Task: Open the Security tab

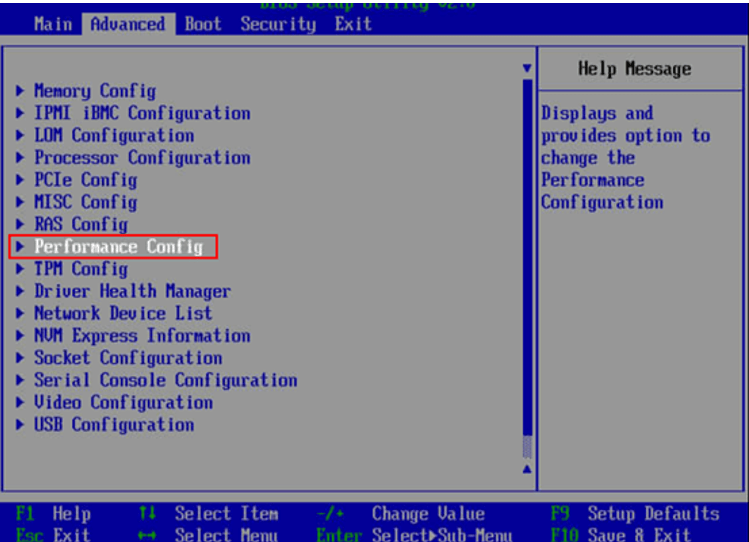Action: click(x=278, y=24)
